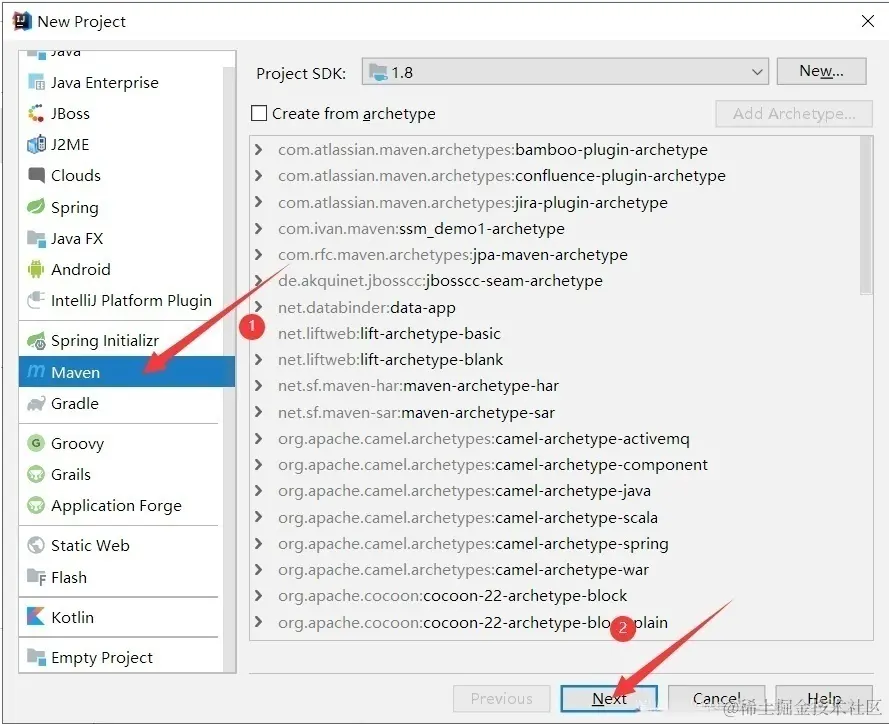Click the Application Forge icon
Image resolution: width=889 pixels, height=724 pixels.
[x=36, y=505]
